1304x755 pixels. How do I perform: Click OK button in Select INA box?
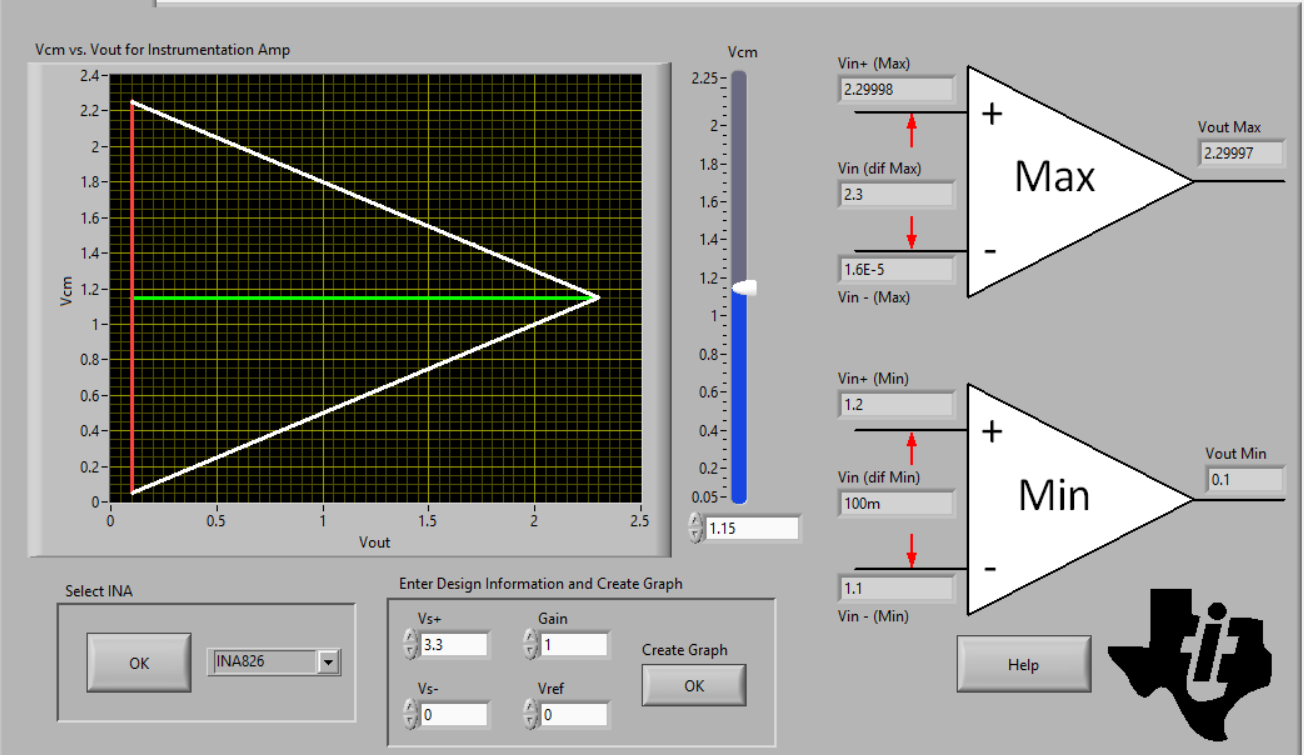pos(139,662)
